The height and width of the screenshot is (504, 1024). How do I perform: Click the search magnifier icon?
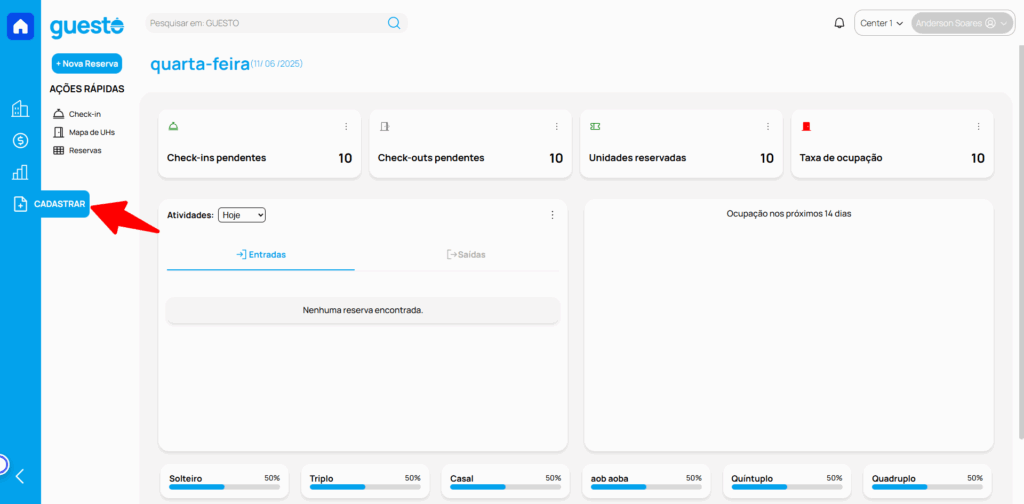click(394, 23)
